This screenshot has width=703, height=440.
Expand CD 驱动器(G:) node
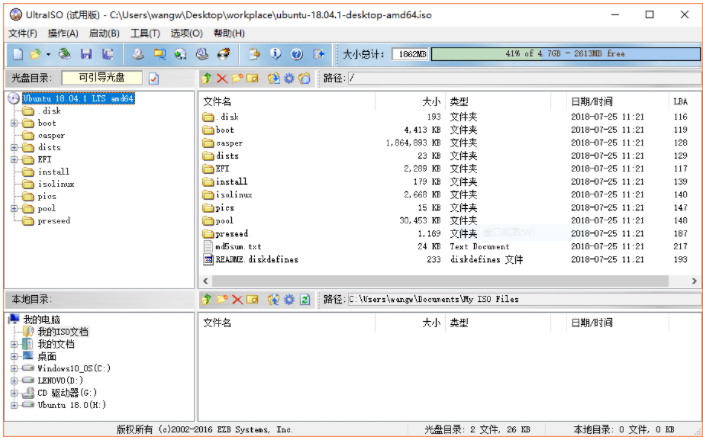pyautogui.click(x=14, y=393)
